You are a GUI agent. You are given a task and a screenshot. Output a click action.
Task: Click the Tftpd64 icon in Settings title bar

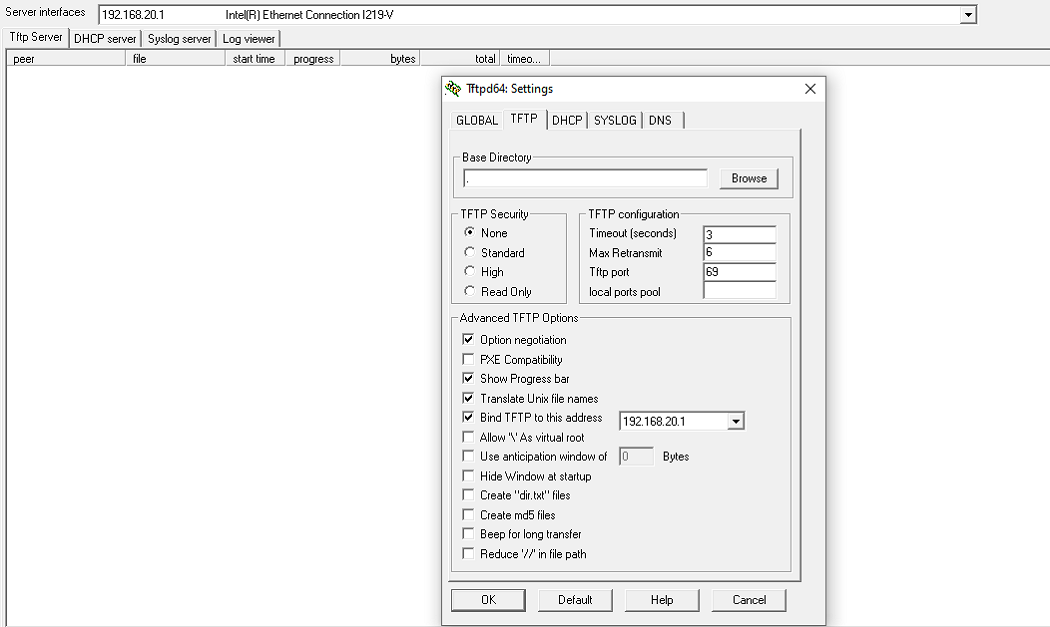tap(454, 89)
